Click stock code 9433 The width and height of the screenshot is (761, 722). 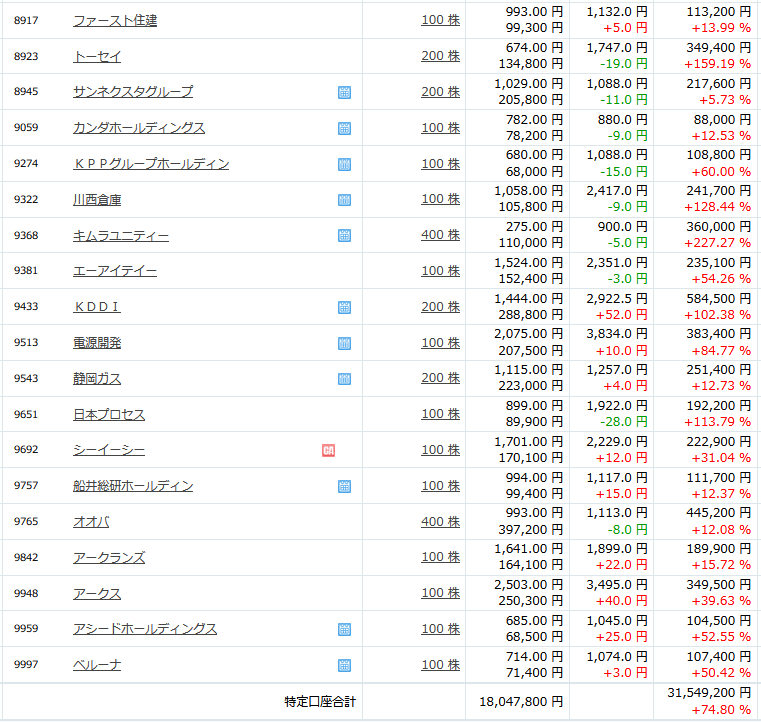click(26, 307)
